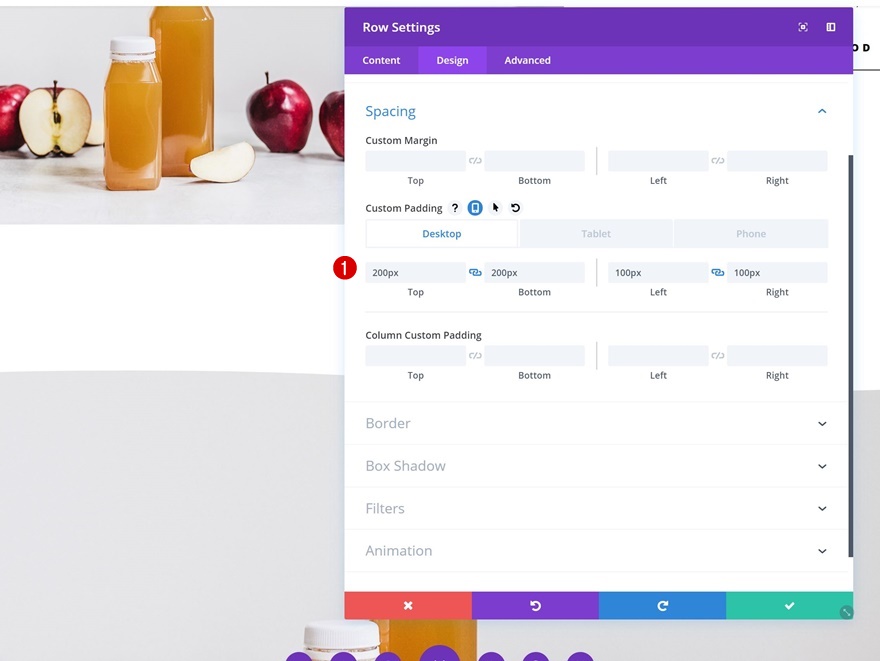Toggle link between Custom Margin Left and Right

click(717, 161)
